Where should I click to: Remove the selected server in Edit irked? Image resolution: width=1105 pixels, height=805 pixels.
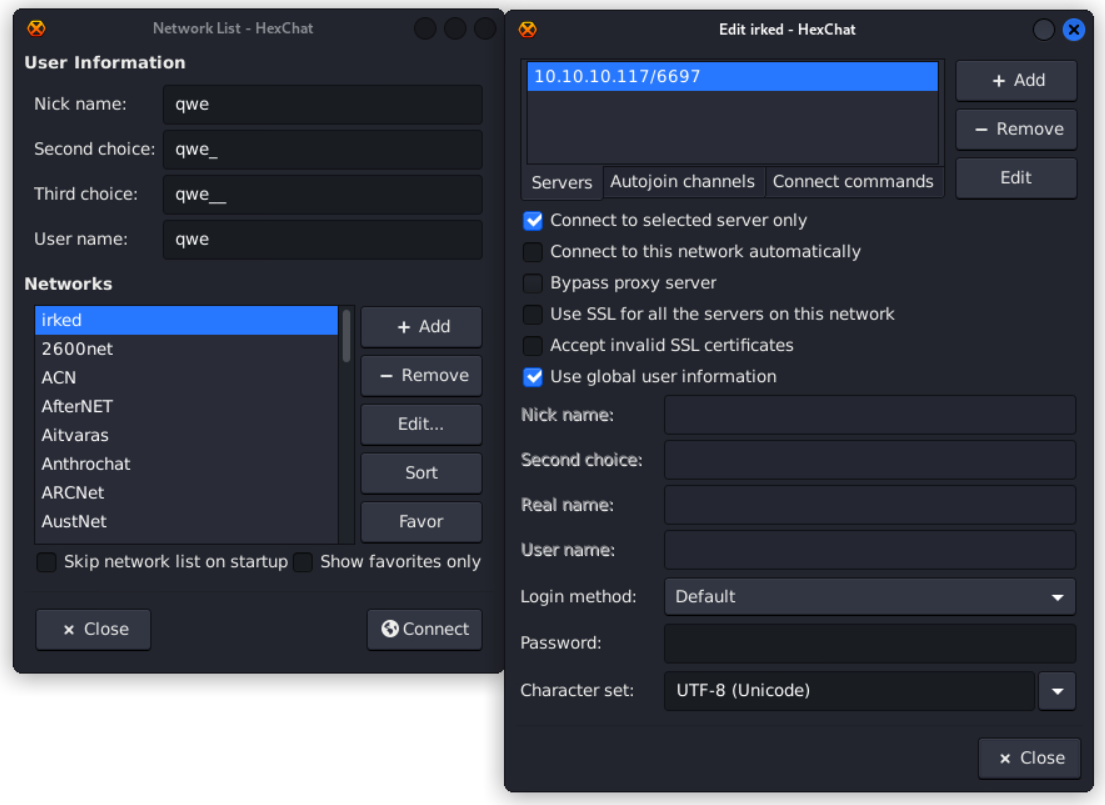(1016, 129)
